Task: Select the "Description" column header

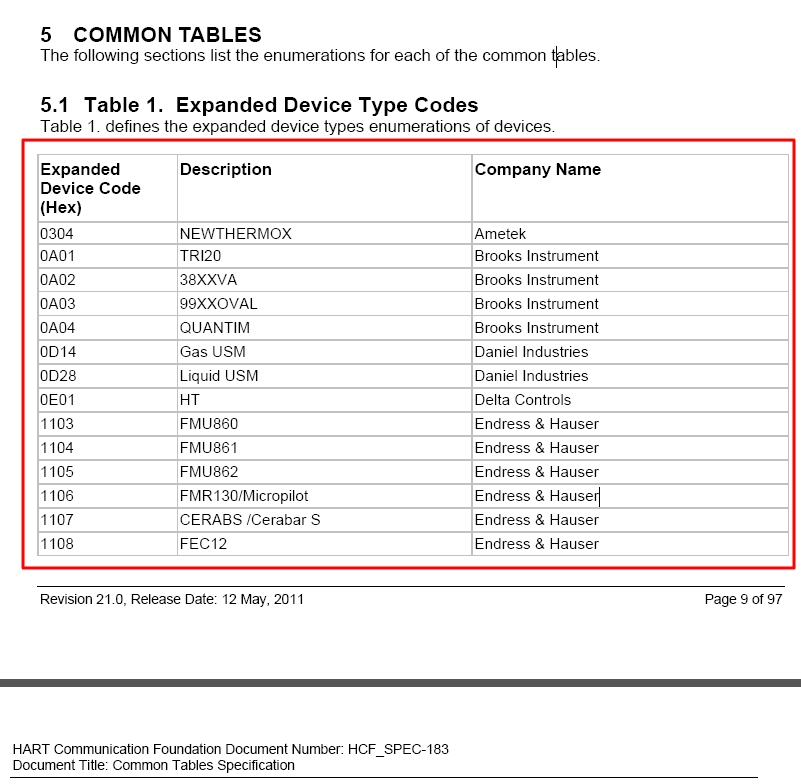Action: tap(226, 170)
